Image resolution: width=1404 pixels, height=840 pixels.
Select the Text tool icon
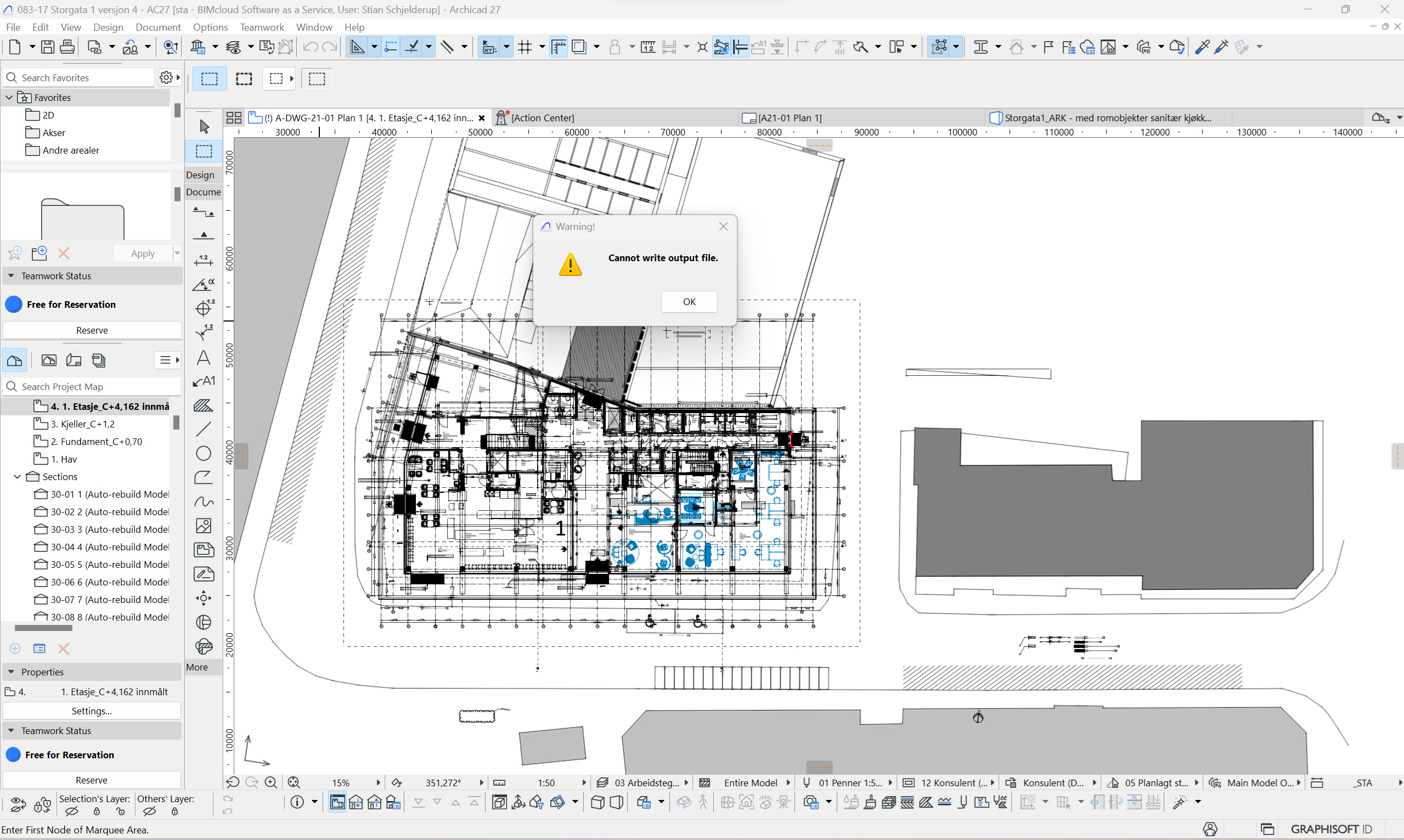[204, 358]
